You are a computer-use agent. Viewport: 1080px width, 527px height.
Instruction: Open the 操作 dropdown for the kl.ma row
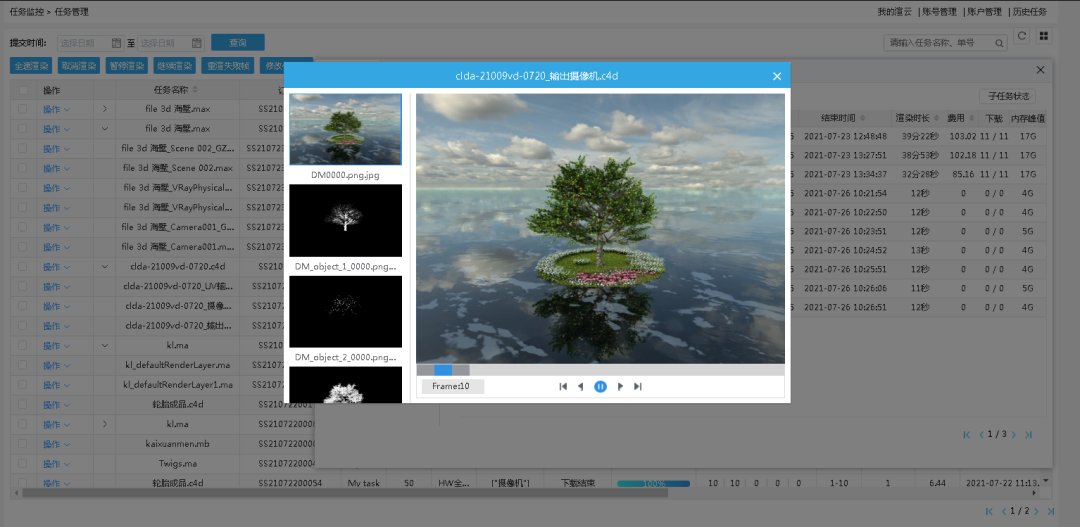point(56,345)
